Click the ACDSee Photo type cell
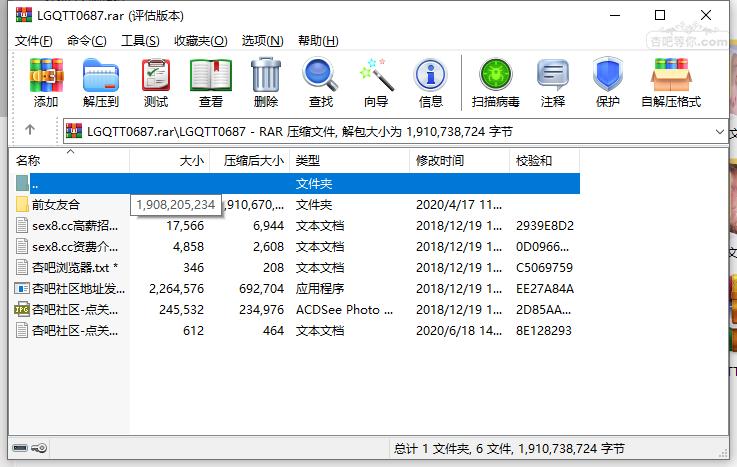Image resolution: width=737 pixels, height=467 pixels. pos(344,310)
